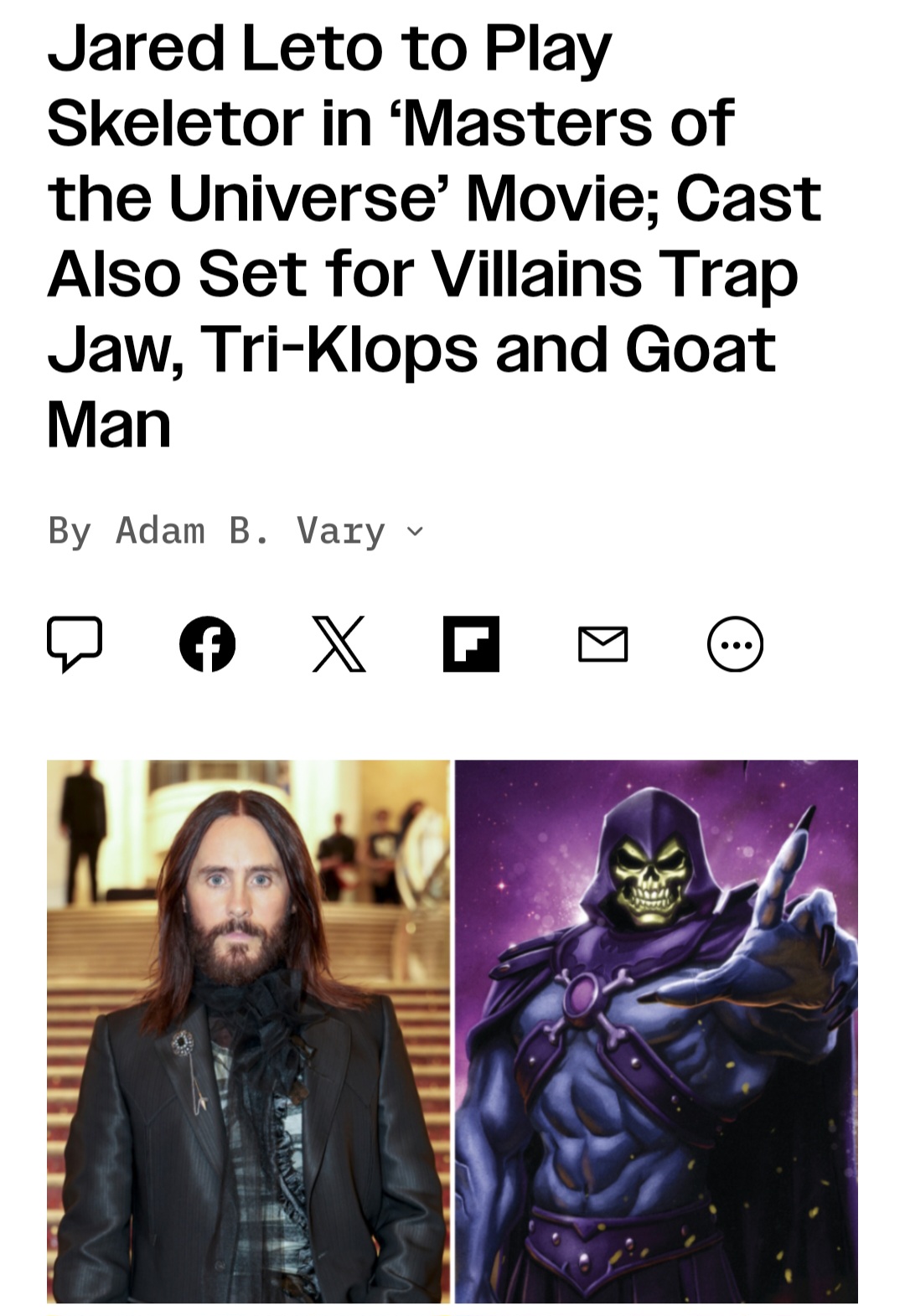Image resolution: width=905 pixels, height=1316 pixels.
Task: Expand author details chevron beside Vary
Action: 415,531
